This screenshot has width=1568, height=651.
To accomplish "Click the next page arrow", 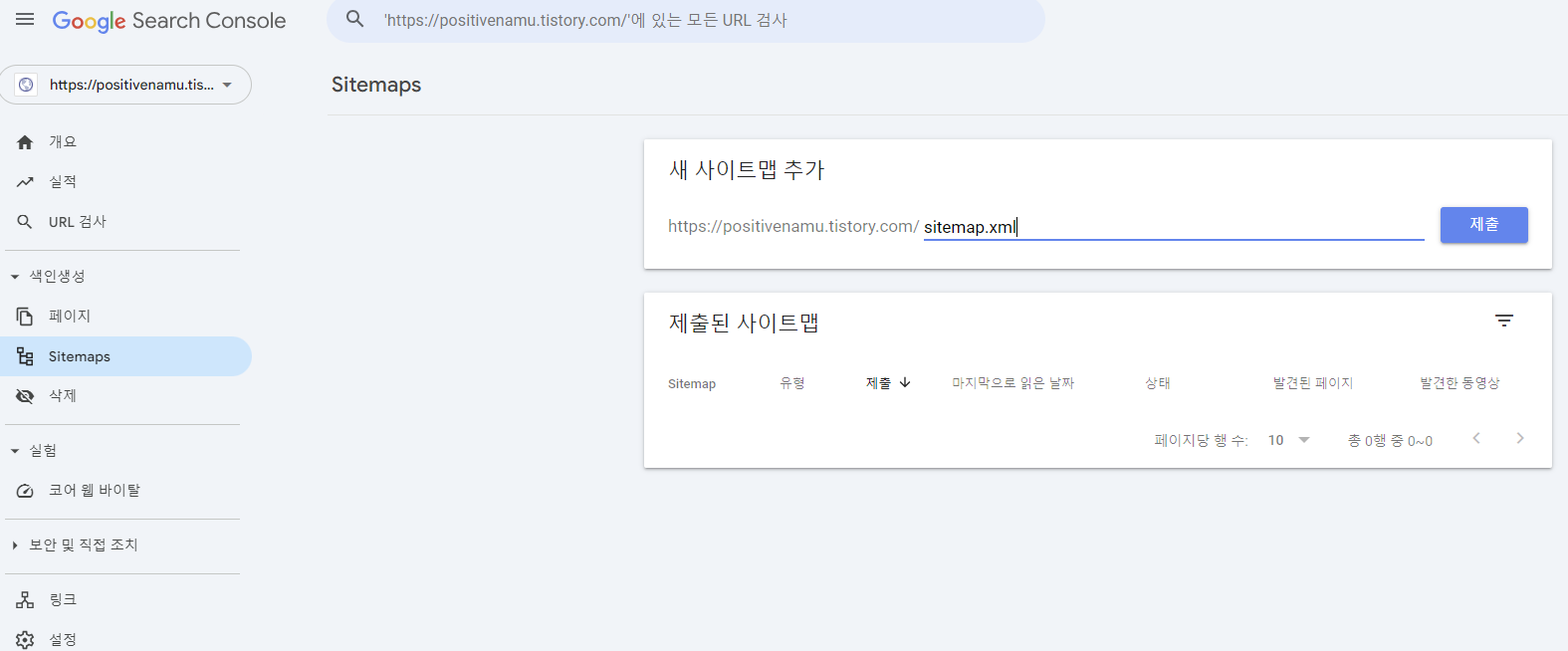I will click(x=1520, y=438).
